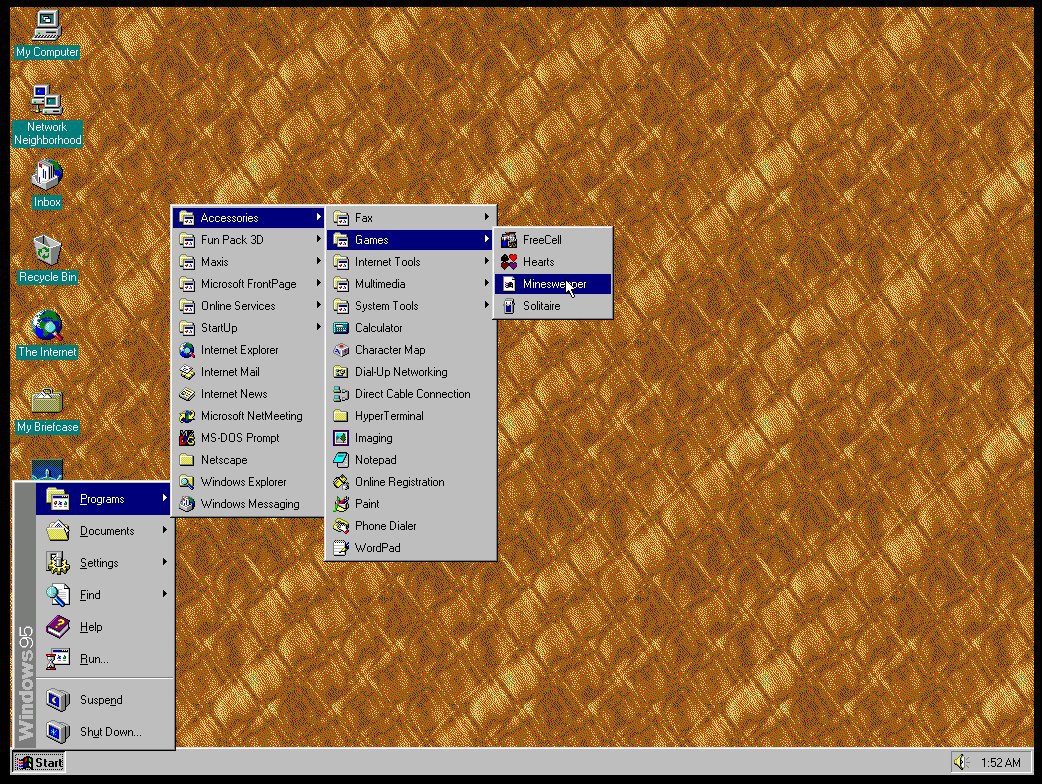1042x784 pixels.
Task: Choose Run... from the Start menu
Action: pos(104,659)
